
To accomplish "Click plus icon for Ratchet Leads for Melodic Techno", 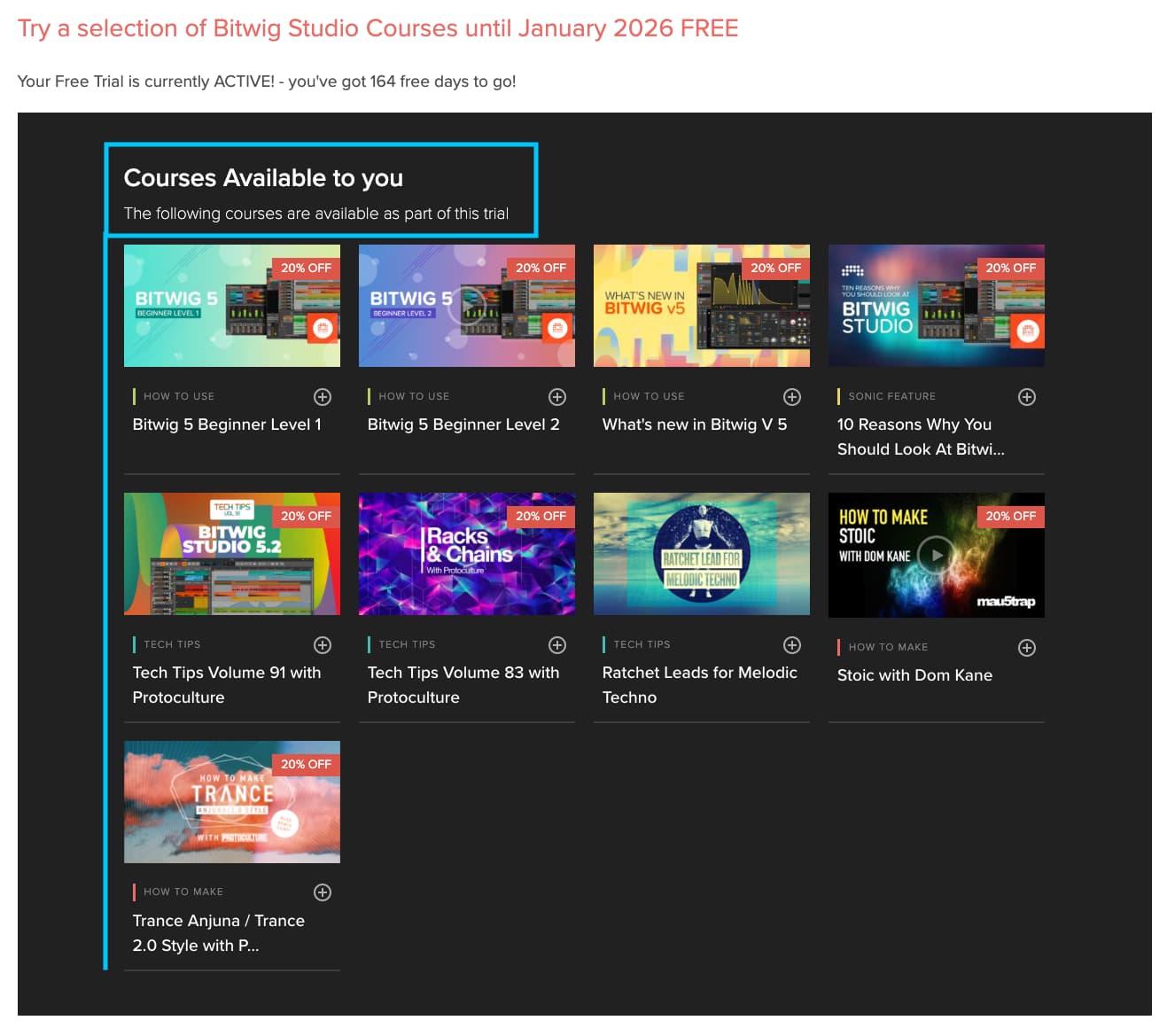I will click(792, 645).
